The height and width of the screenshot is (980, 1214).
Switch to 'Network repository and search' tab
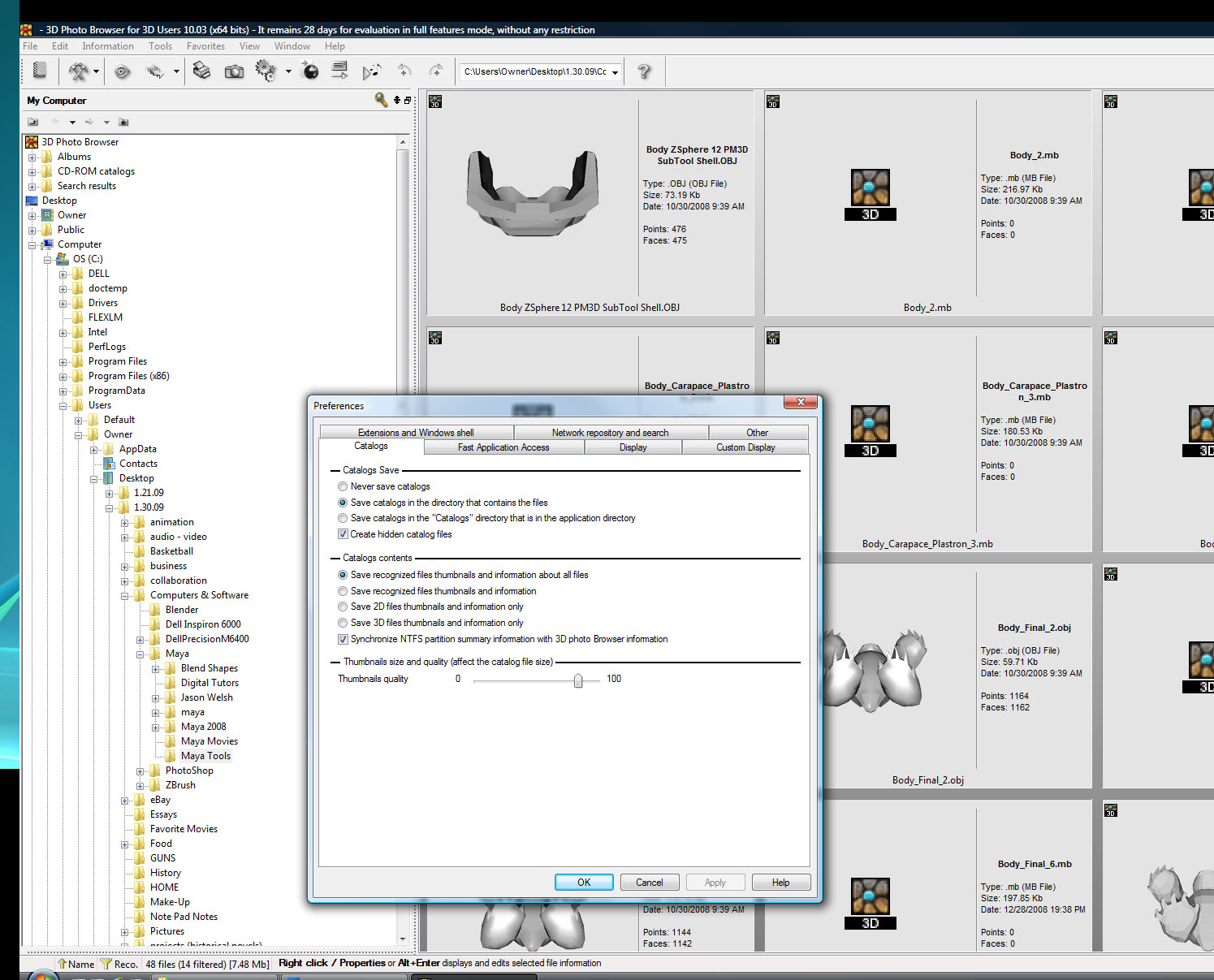[x=611, y=433]
